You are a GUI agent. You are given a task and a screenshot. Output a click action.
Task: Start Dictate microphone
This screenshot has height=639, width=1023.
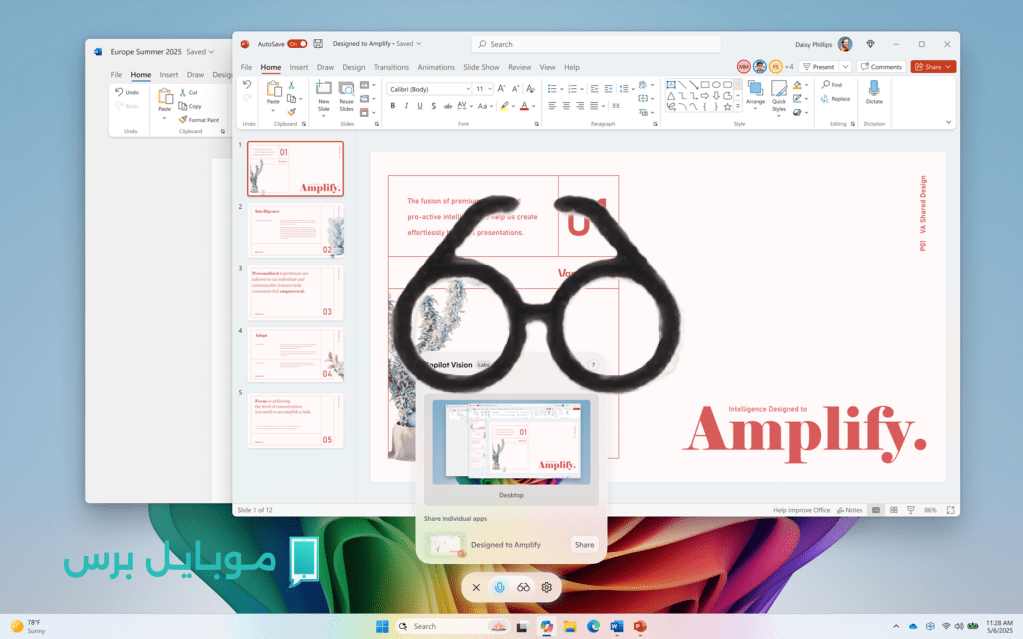[x=874, y=92]
